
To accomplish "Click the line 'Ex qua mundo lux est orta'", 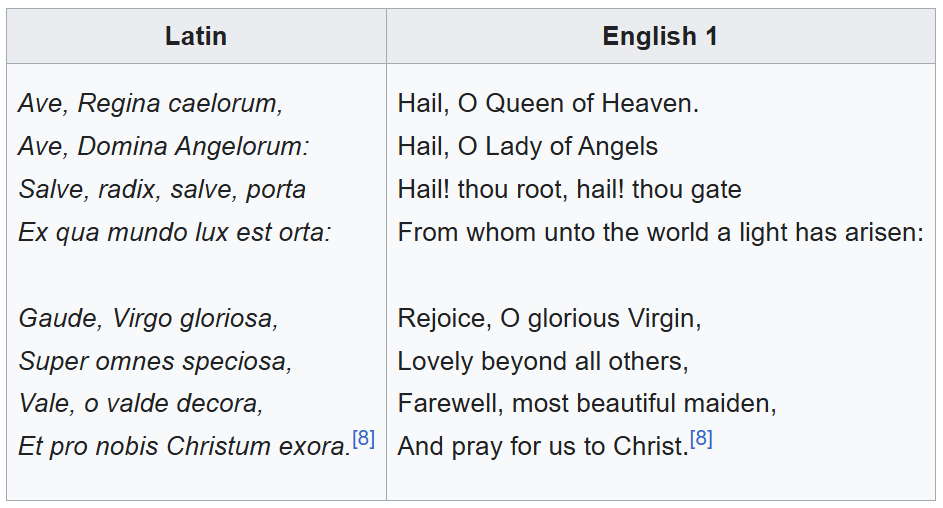I will click(174, 232).
